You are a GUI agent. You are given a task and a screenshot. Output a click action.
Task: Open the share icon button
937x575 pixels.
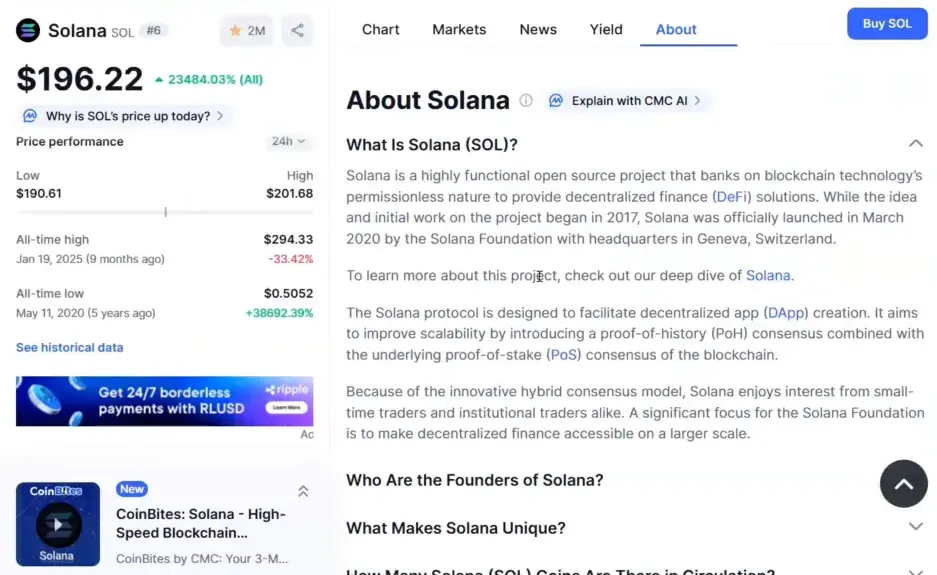297,30
